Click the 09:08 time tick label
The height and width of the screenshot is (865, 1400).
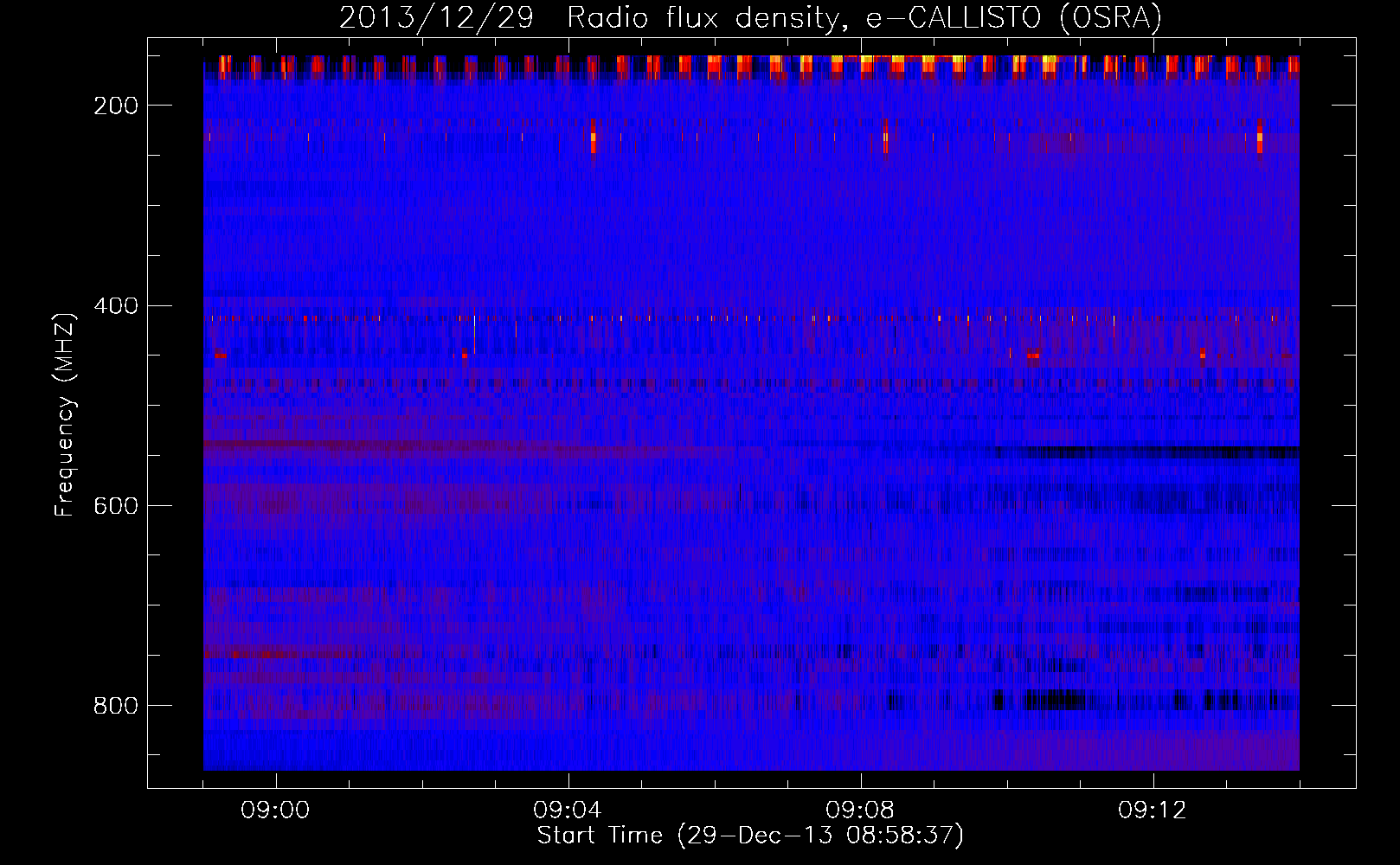tap(860, 811)
